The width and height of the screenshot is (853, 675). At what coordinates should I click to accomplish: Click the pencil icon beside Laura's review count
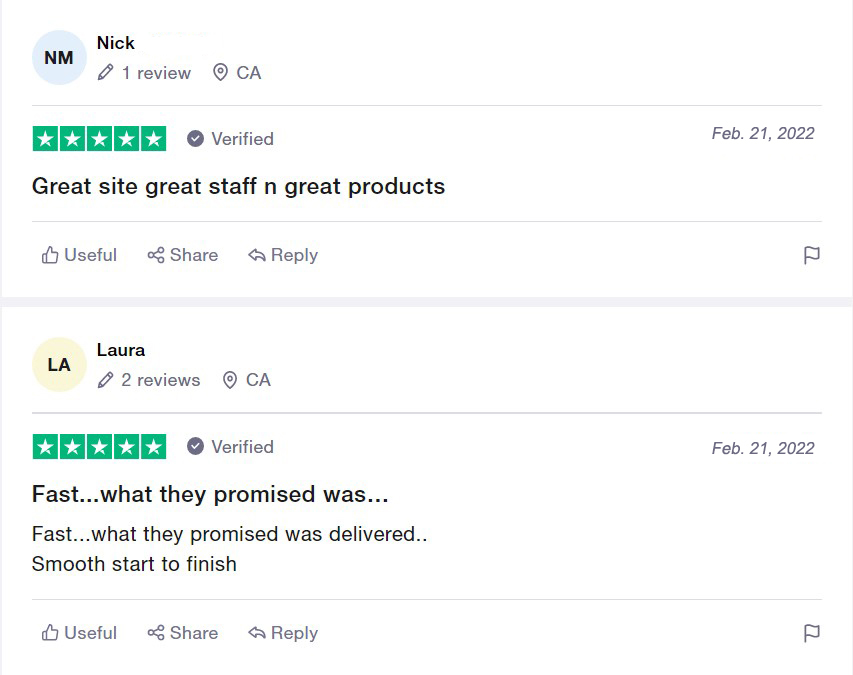(106, 380)
